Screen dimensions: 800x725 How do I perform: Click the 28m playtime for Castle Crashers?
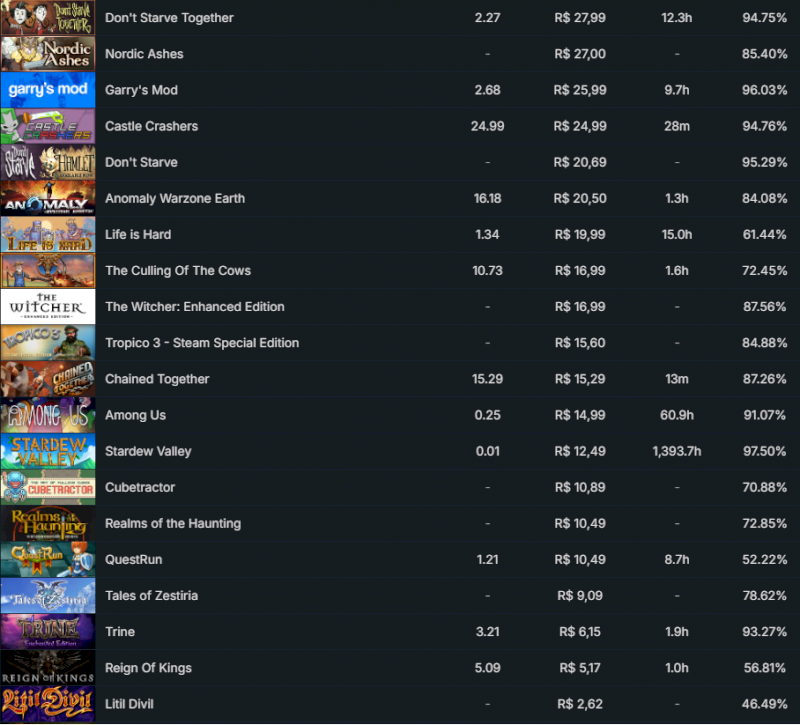coord(677,126)
